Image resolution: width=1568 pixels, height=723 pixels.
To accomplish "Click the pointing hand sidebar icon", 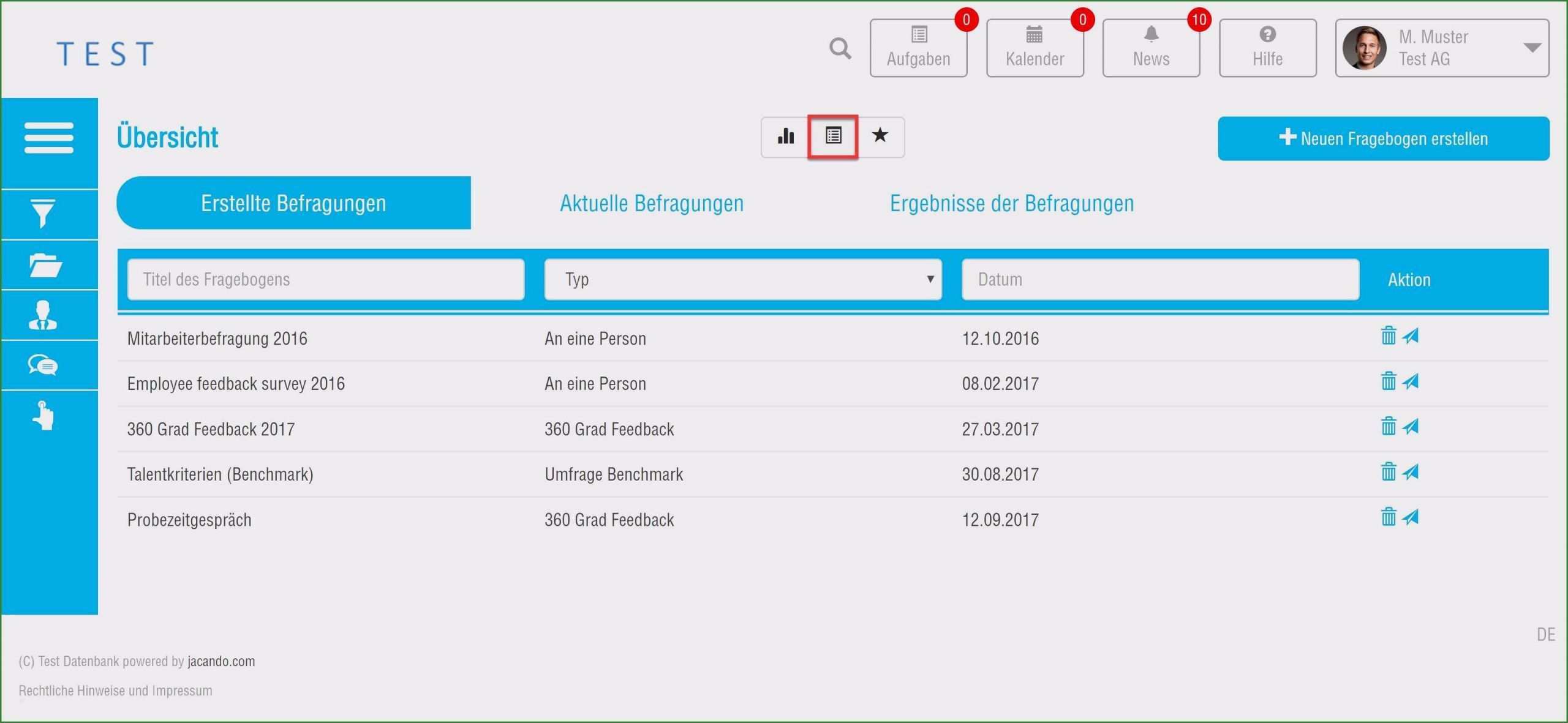I will 43,416.
